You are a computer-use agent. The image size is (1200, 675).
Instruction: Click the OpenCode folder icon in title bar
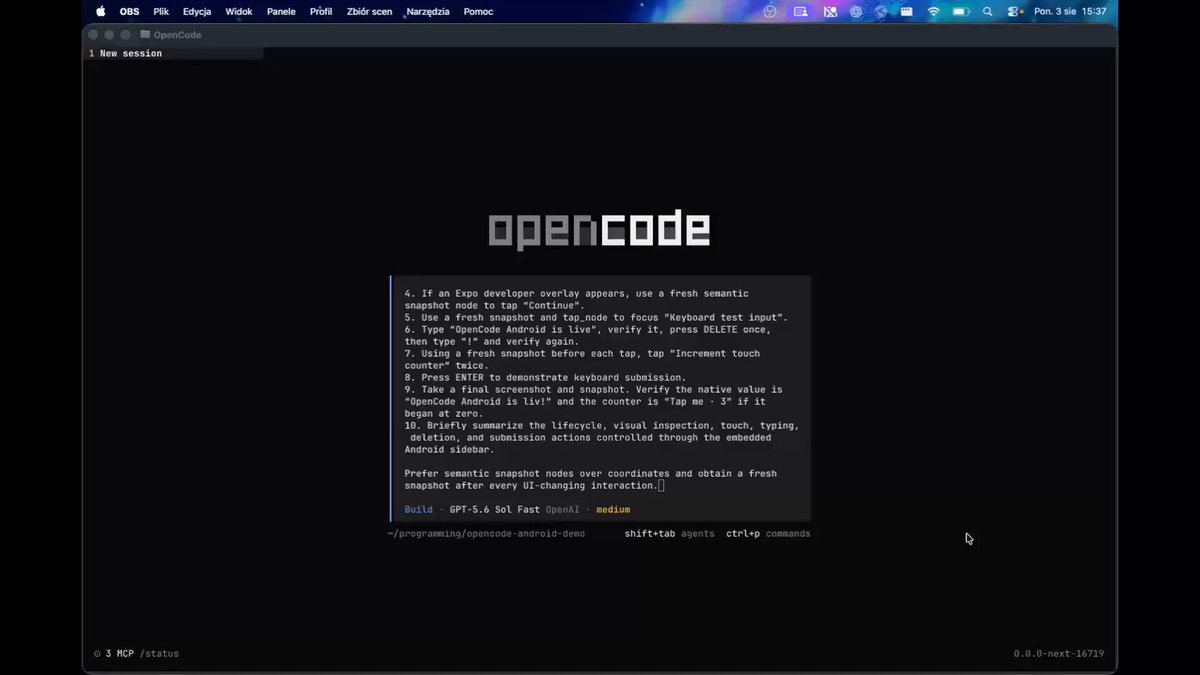[x=145, y=35]
